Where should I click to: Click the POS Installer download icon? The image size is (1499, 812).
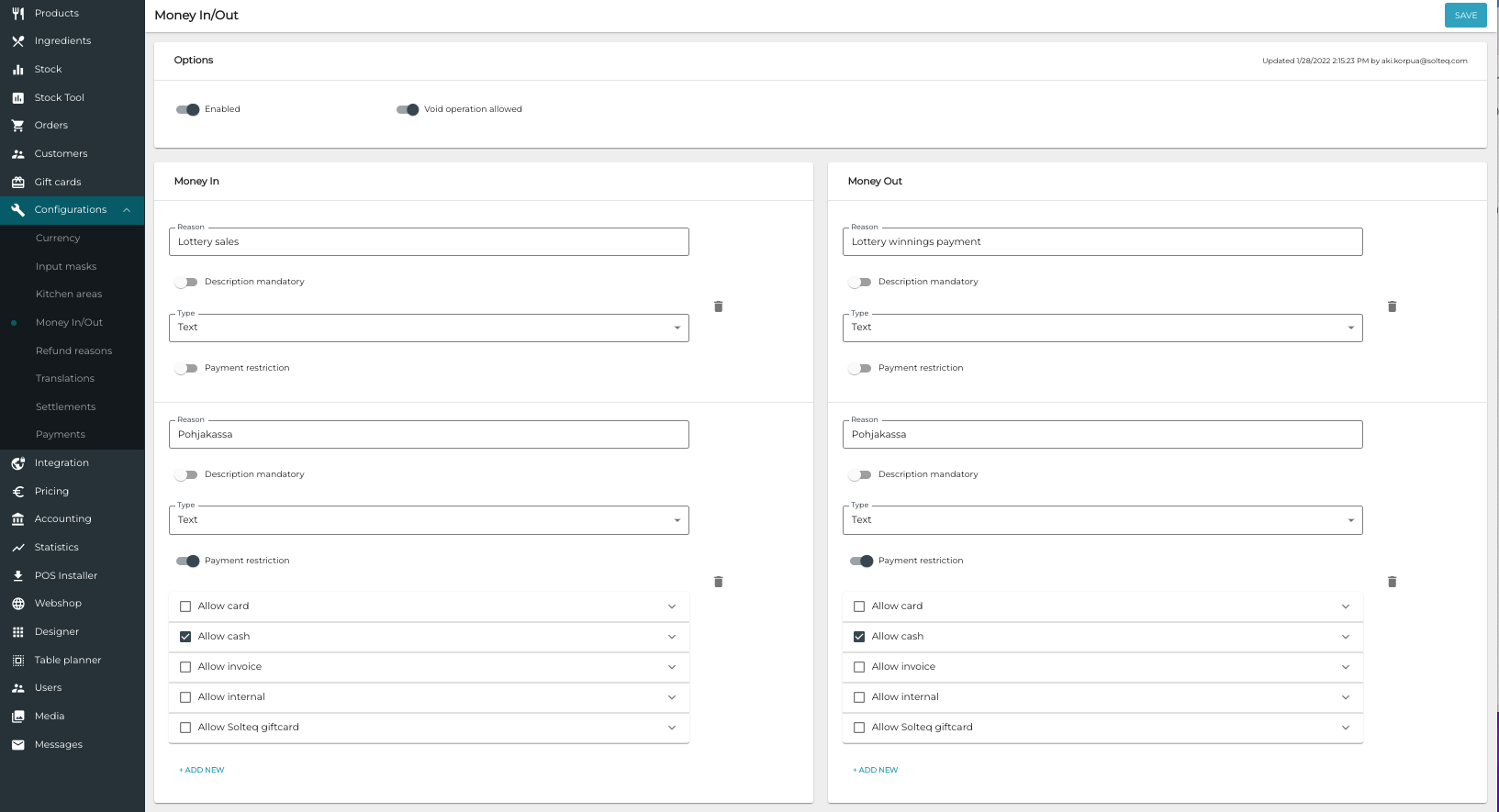coord(17,576)
